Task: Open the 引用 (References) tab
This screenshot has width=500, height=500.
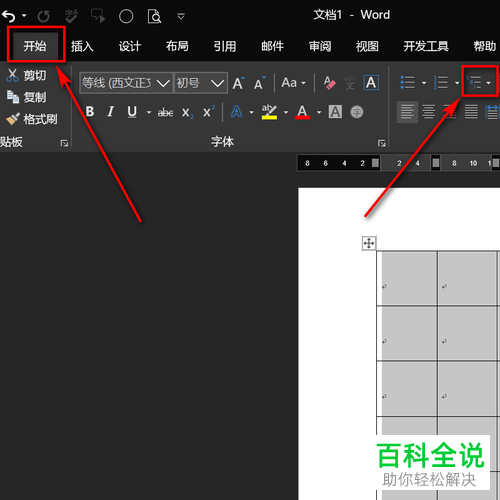Action: [x=225, y=46]
